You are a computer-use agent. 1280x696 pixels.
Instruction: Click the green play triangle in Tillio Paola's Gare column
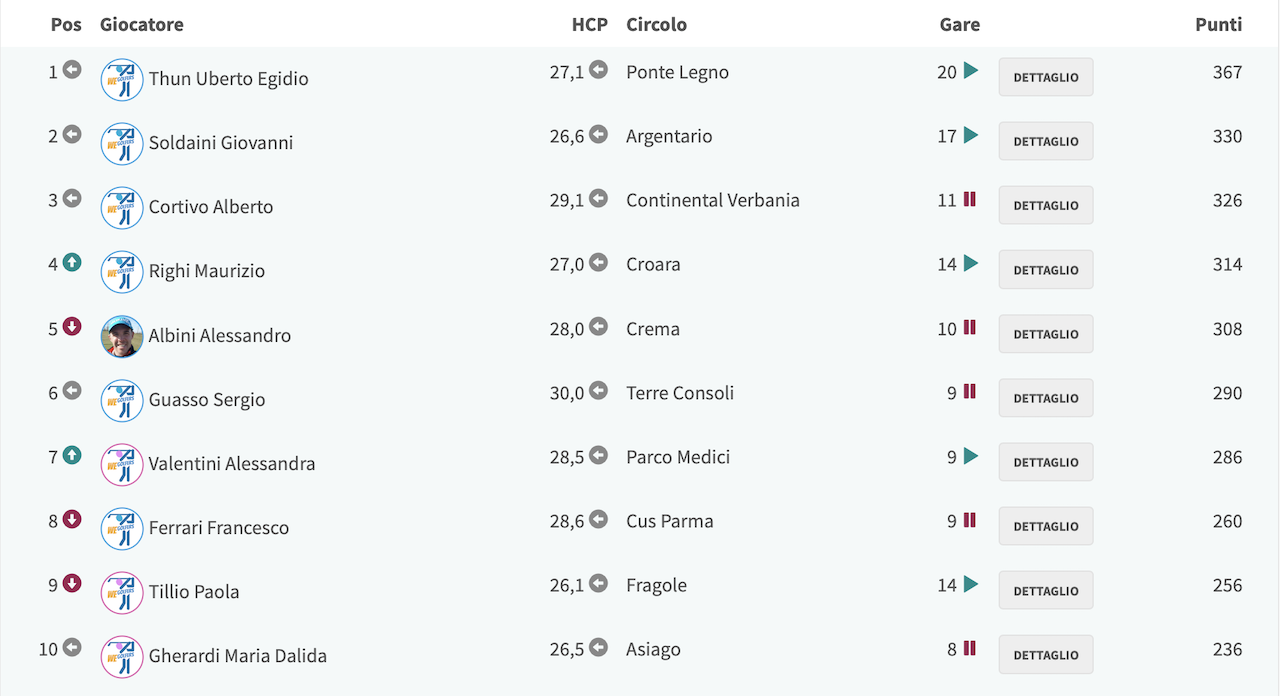(x=971, y=584)
